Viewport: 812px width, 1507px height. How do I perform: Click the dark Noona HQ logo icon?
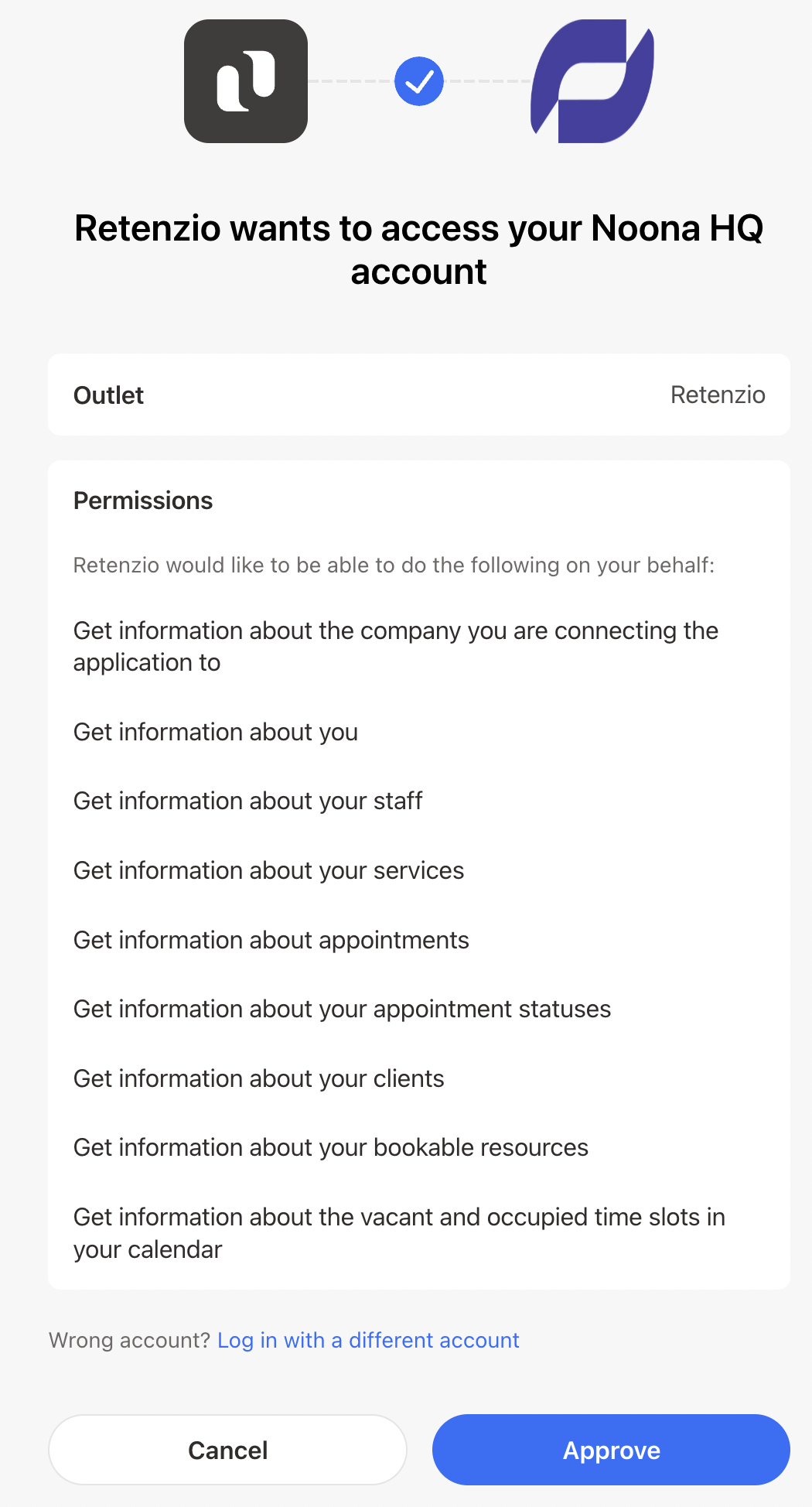click(246, 81)
